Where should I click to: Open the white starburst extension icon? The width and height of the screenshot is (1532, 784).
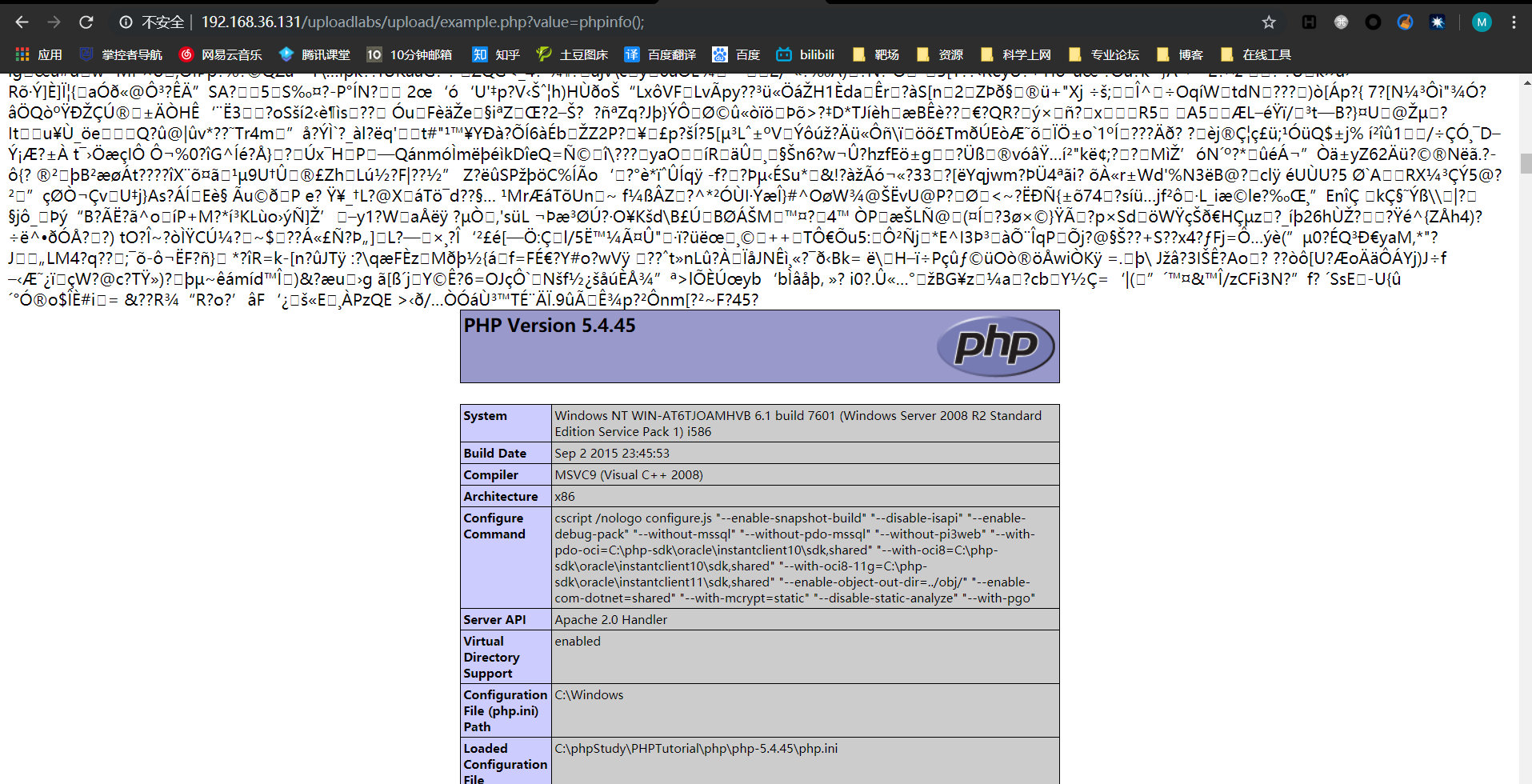click(1438, 22)
